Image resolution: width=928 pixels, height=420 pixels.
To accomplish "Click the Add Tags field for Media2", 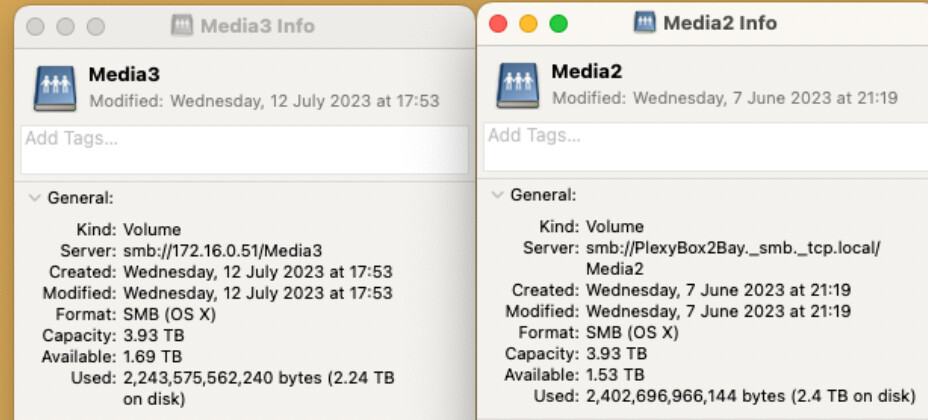I will point(705,146).
